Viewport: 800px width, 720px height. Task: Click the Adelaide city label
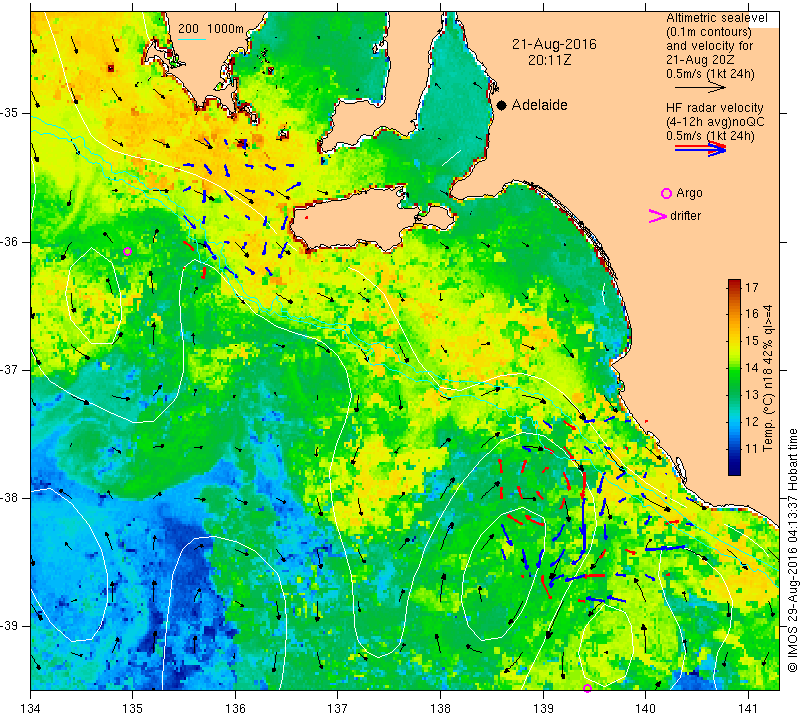[539, 105]
